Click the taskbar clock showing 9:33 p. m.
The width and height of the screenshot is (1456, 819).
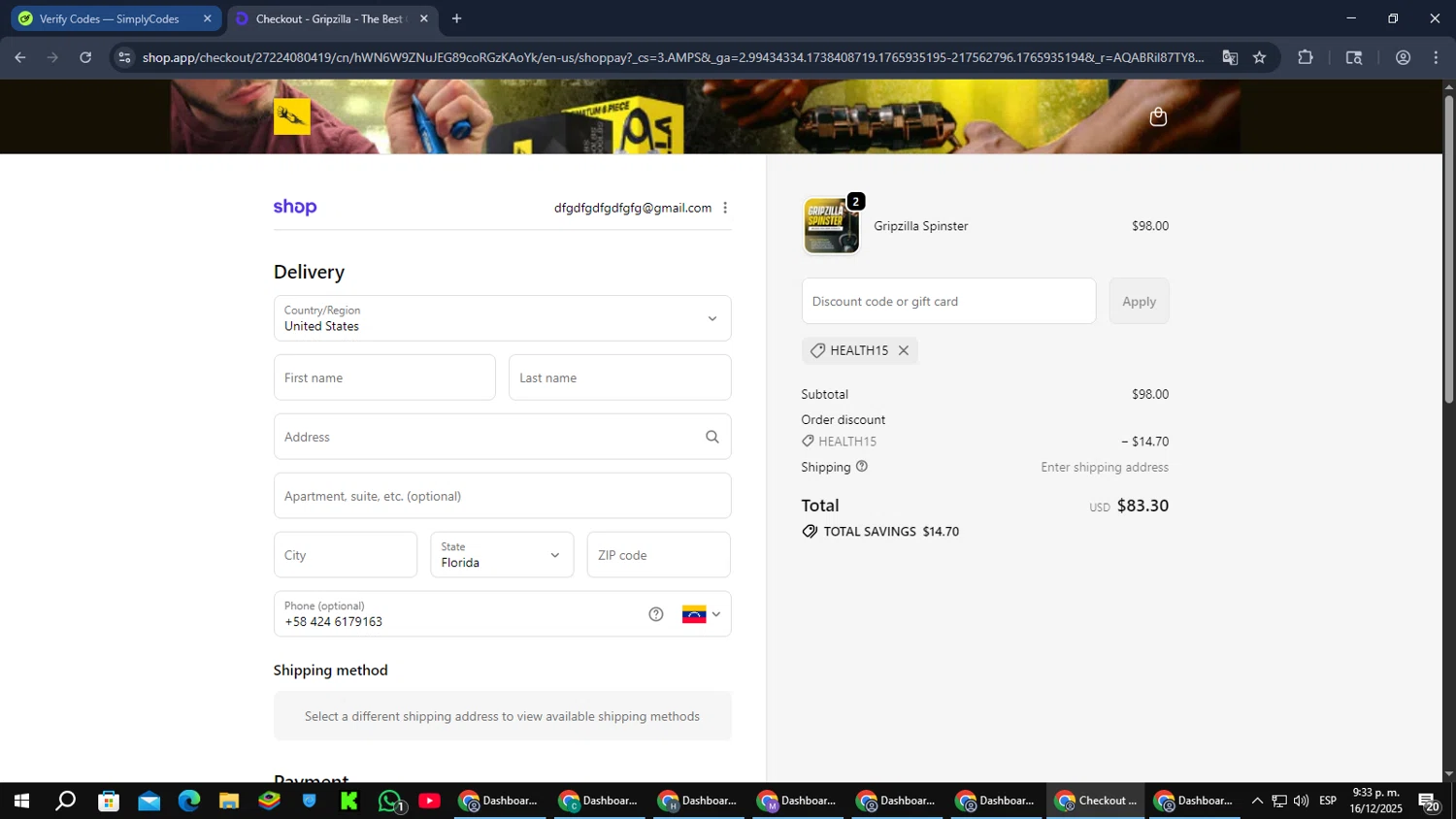point(1376,801)
